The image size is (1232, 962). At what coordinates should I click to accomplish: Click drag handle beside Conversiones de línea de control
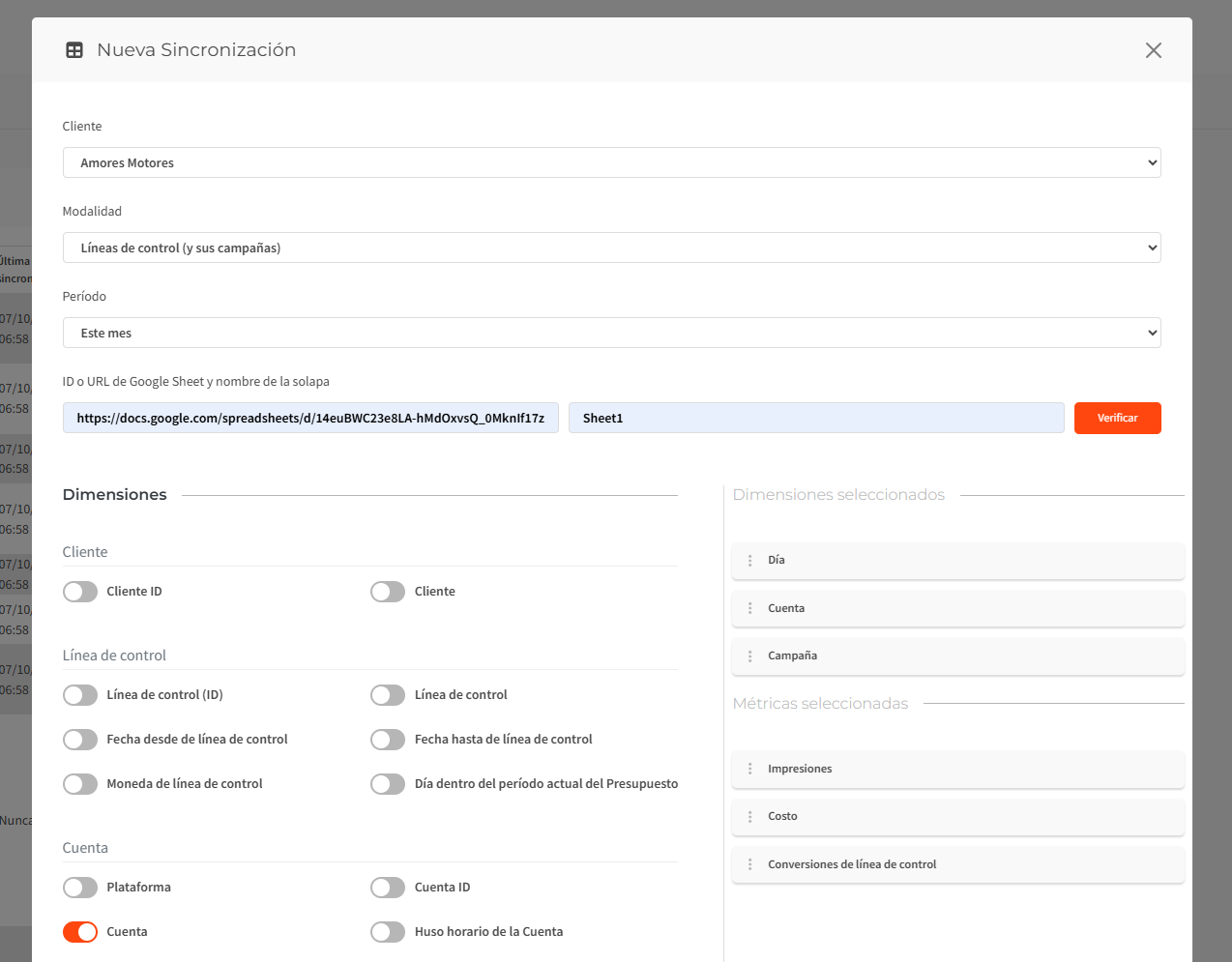tap(750, 864)
